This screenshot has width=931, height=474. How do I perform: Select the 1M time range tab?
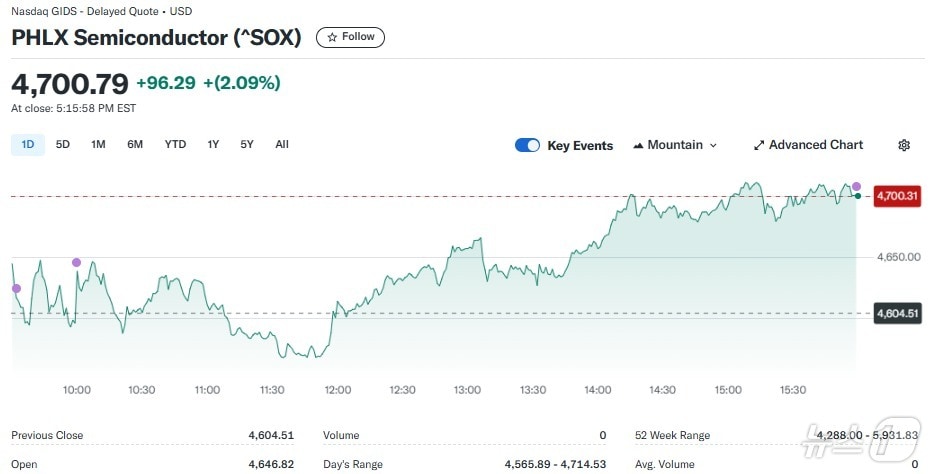pos(98,144)
